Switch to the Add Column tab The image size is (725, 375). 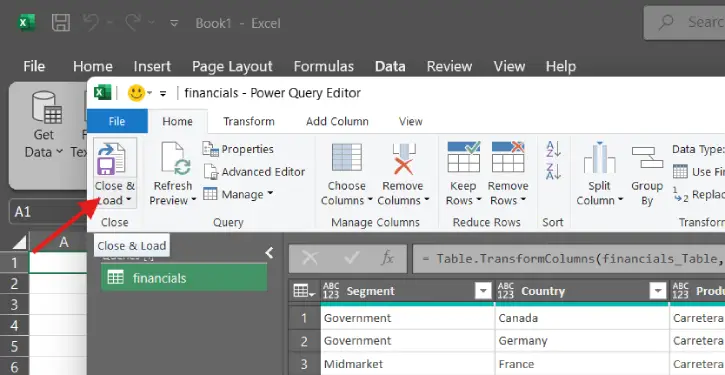337,122
